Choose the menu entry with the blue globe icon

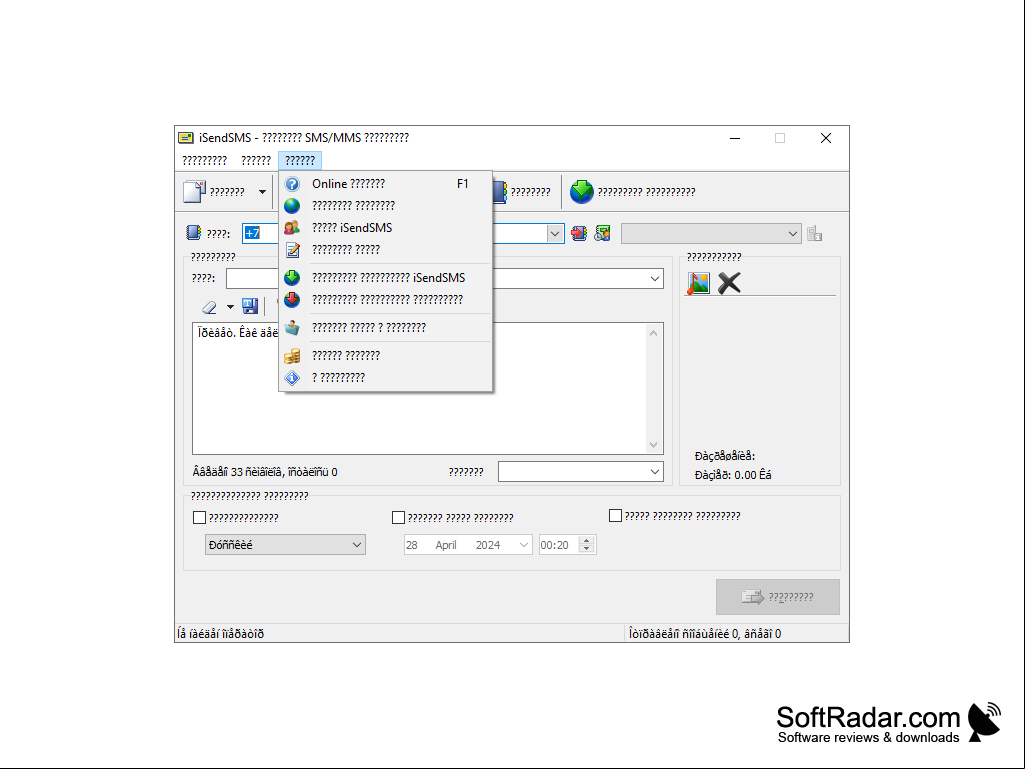click(386, 206)
